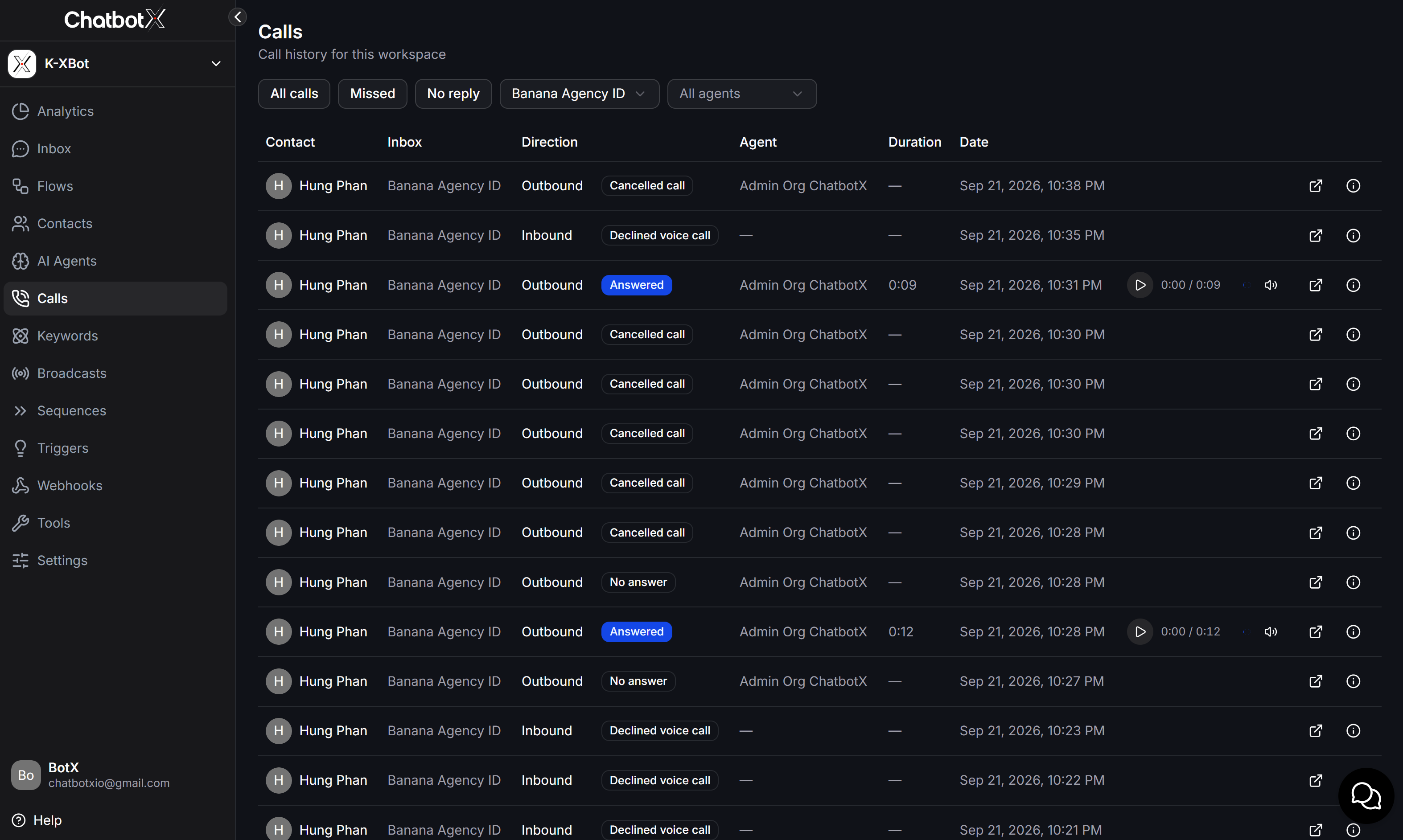
Task: Click the 10:27 PM No answer badge
Action: tap(638, 681)
